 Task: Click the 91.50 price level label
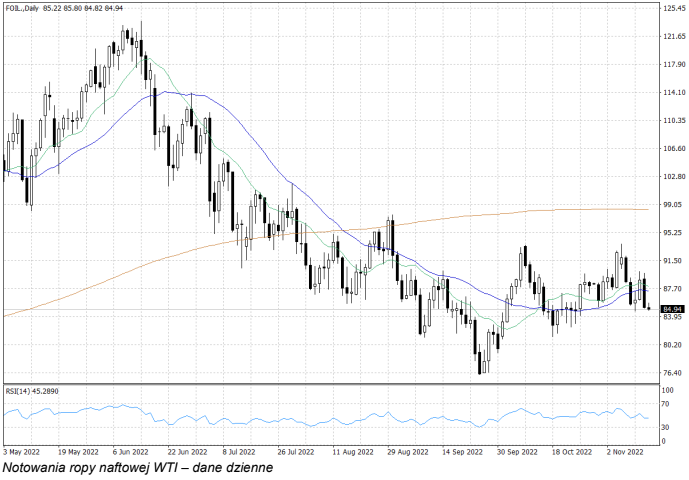point(671,261)
